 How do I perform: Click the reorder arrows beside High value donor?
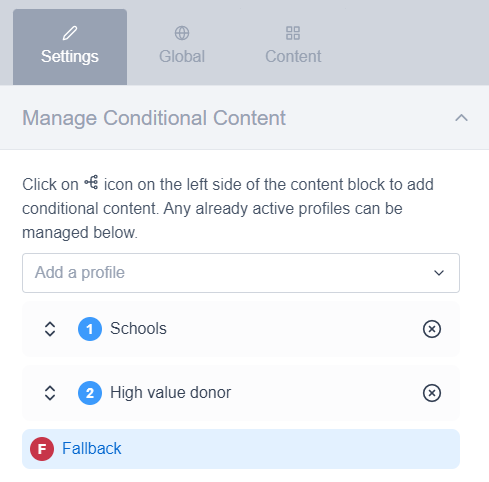coord(50,393)
